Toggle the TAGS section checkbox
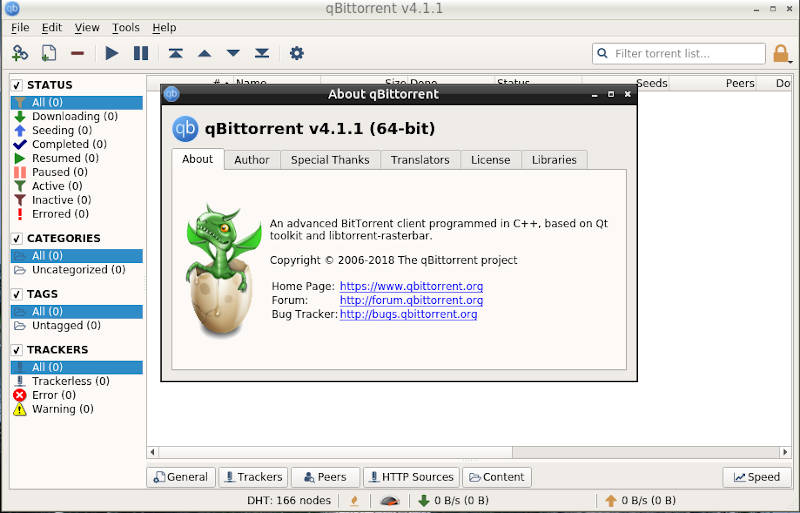 click(x=17, y=294)
